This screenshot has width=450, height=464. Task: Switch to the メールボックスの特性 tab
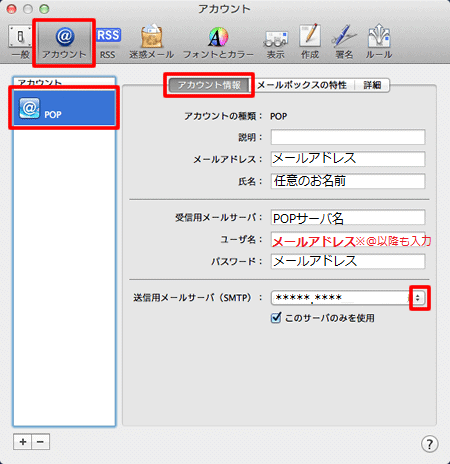click(302, 85)
